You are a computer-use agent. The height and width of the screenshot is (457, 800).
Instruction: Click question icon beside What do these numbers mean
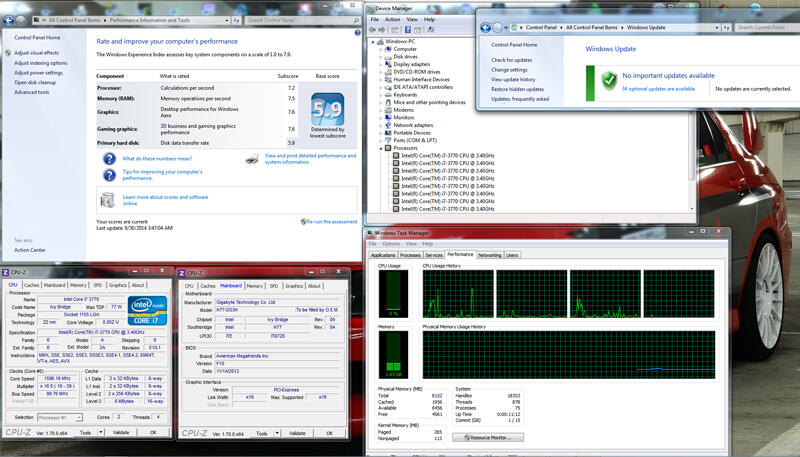tap(109, 159)
